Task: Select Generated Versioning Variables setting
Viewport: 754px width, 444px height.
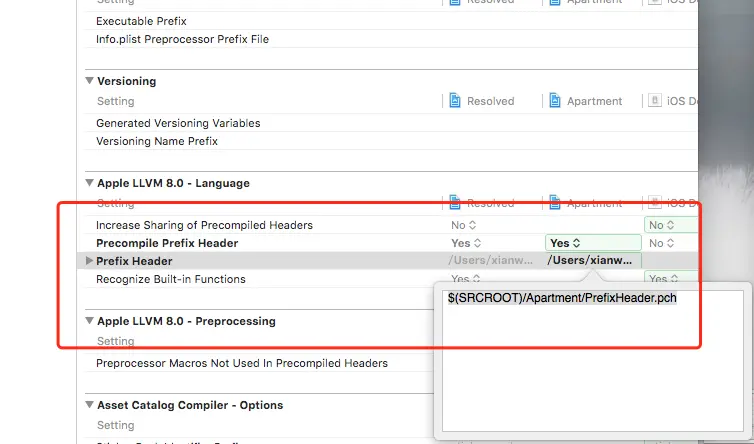Action: pos(178,123)
